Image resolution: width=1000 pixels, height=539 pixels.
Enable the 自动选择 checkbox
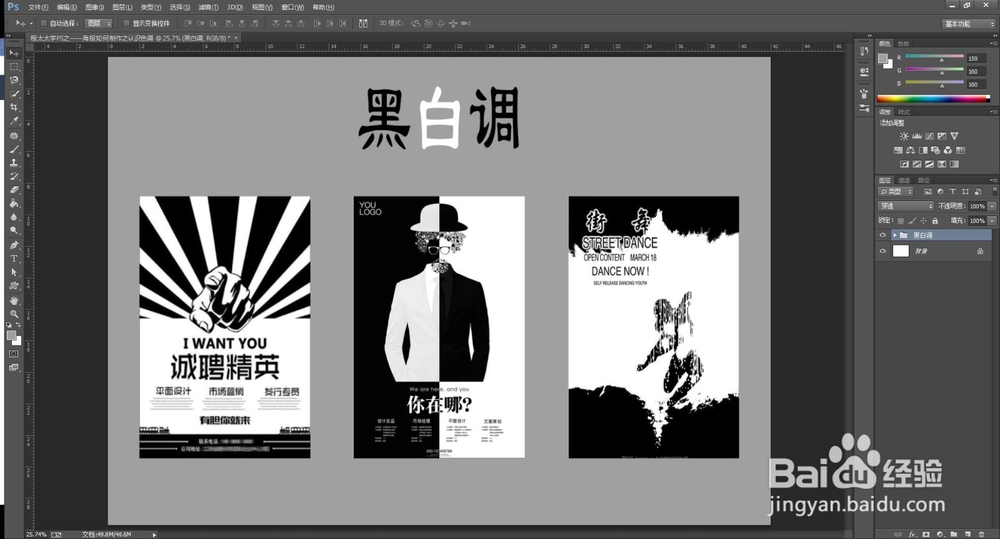click(x=44, y=24)
